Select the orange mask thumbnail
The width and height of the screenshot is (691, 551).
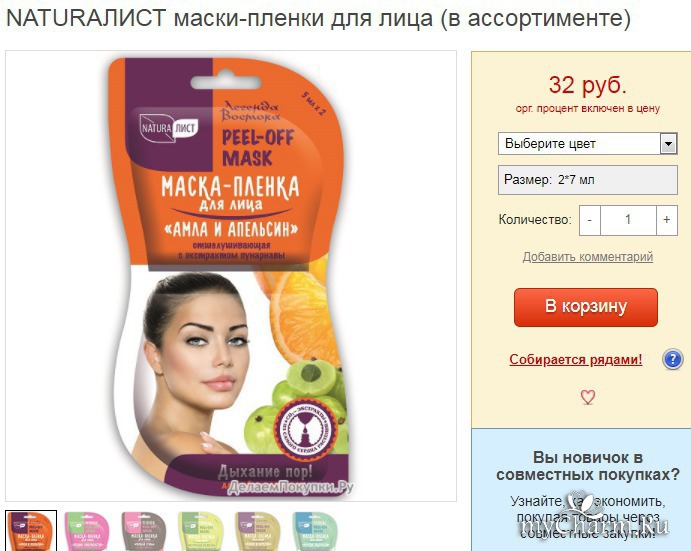click(x=31, y=531)
